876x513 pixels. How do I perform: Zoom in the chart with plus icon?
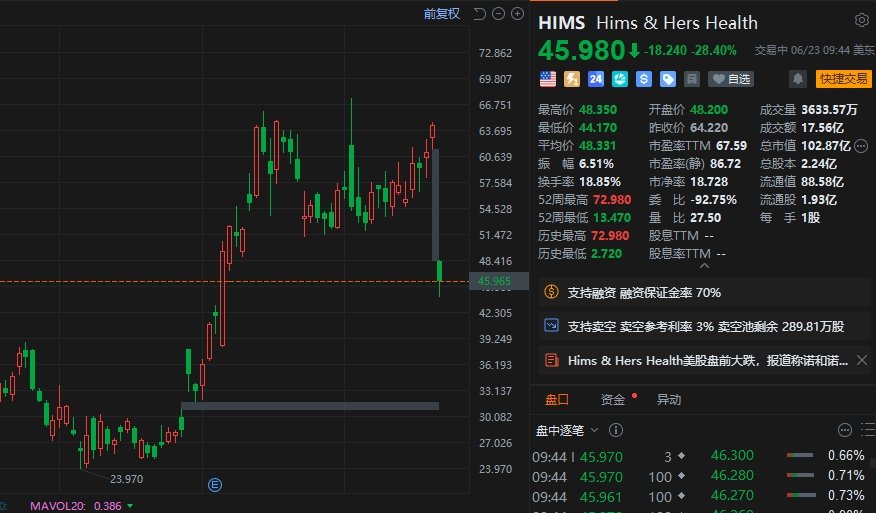point(517,13)
